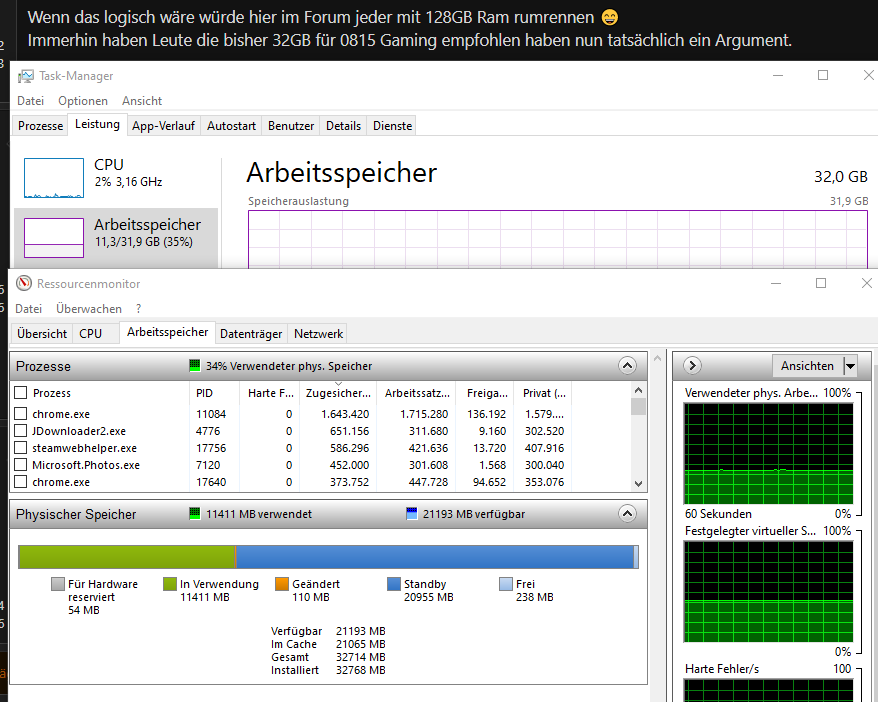Select the steamwebhelper.exe process name

point(85,448)
